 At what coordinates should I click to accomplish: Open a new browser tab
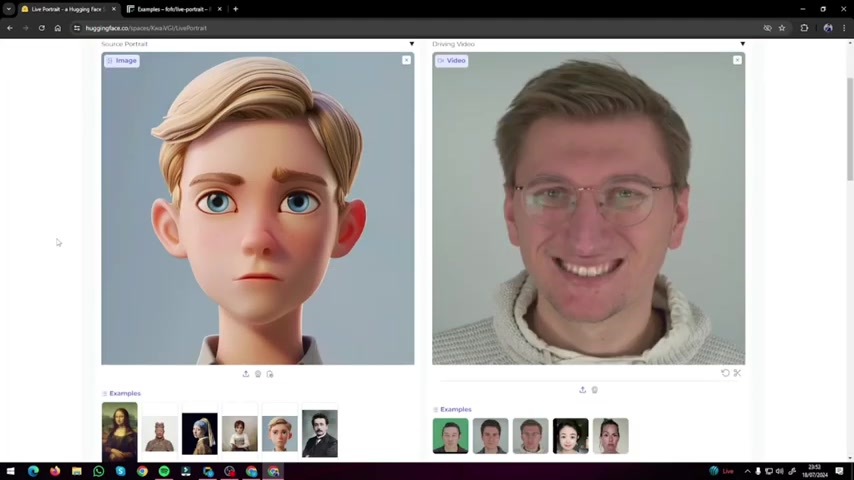coord(236,9)
